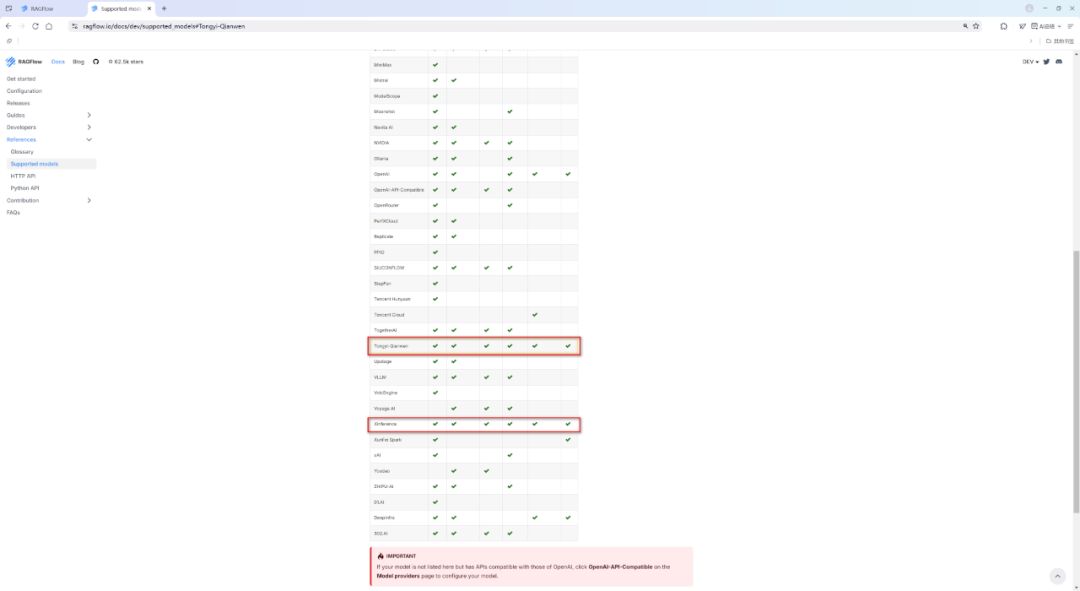The width and height of the screenshot is (1080, 591).
Task: Collapse the References sidebar section
Action: 89,140
